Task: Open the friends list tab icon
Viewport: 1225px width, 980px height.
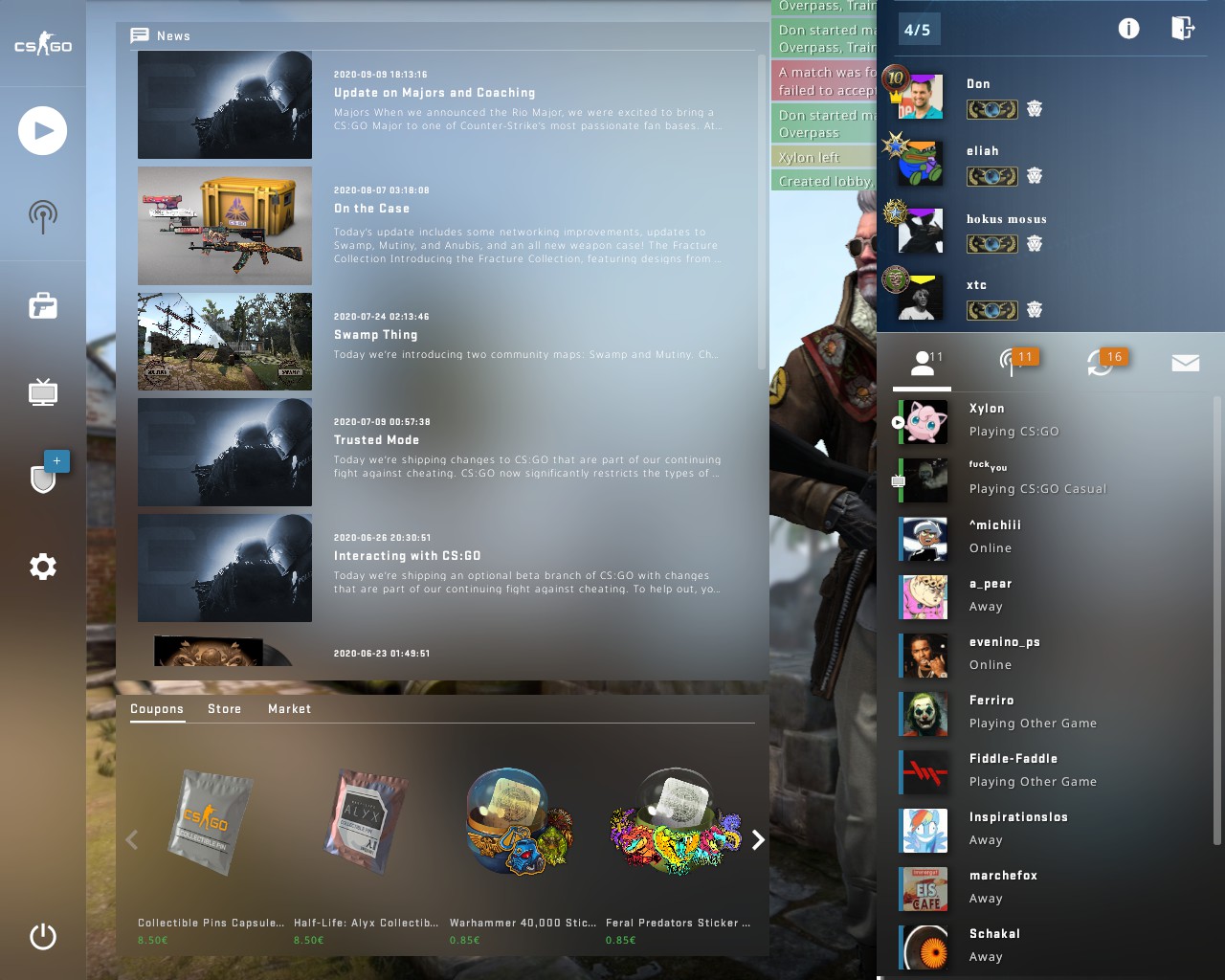Action: click(923, 364)
